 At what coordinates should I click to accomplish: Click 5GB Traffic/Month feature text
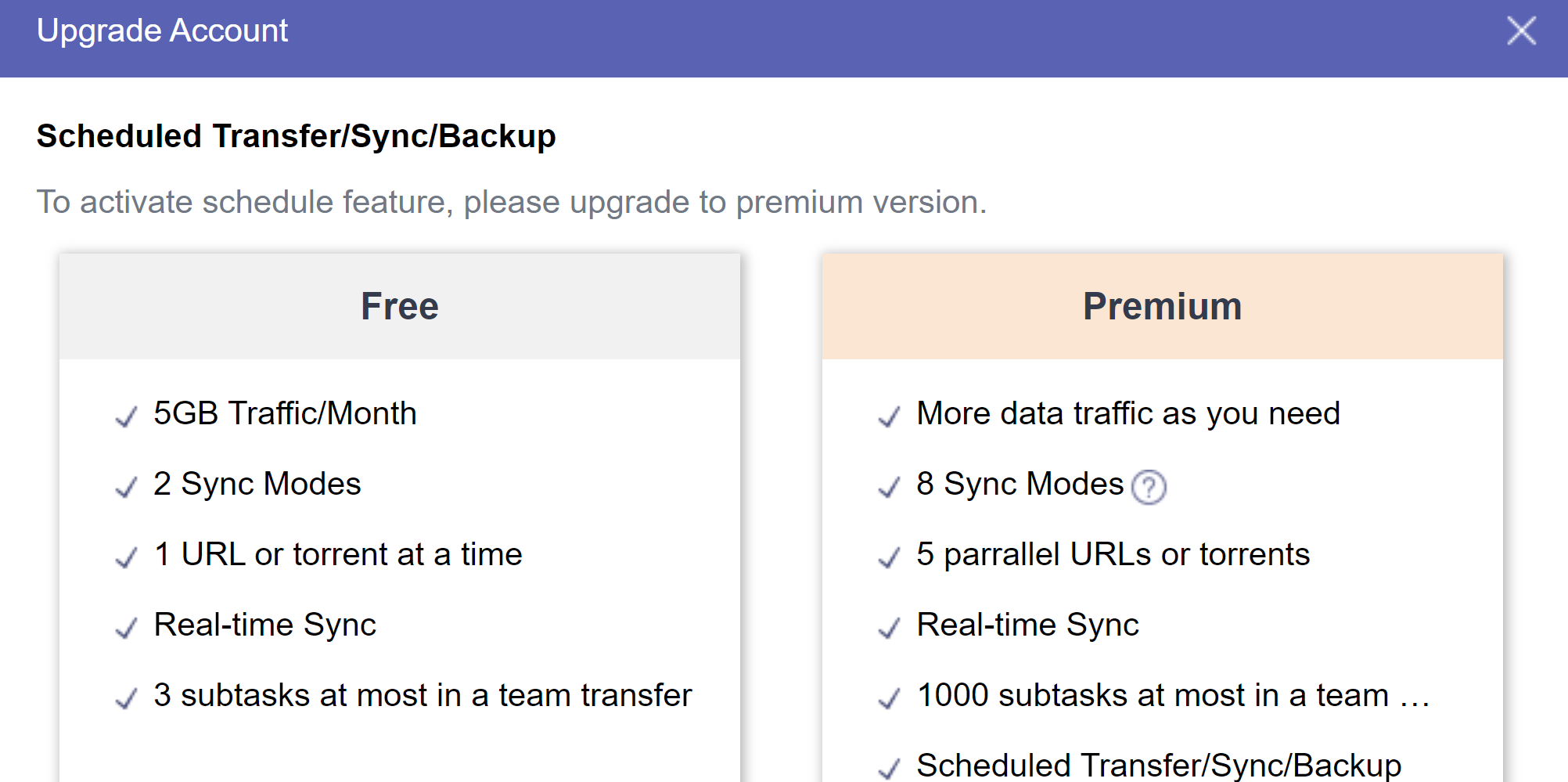[x=285, y=413]
